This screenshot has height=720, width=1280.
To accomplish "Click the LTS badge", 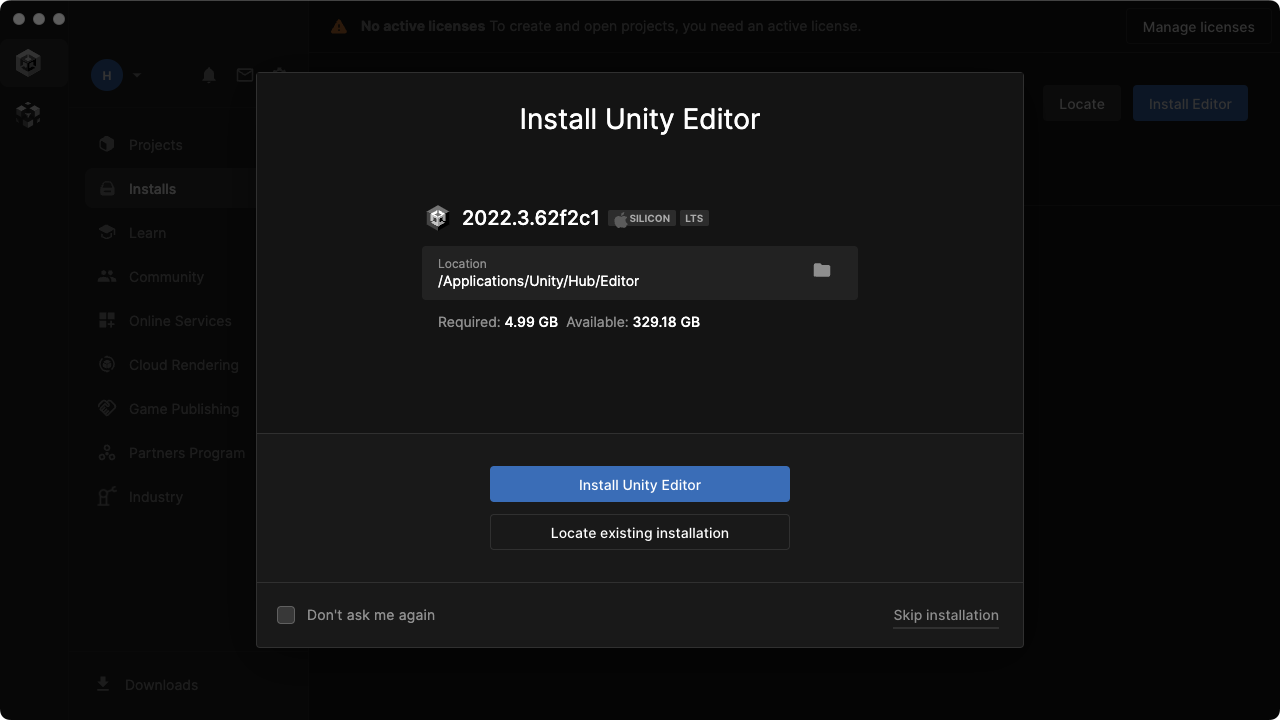I will pos(694,218).
